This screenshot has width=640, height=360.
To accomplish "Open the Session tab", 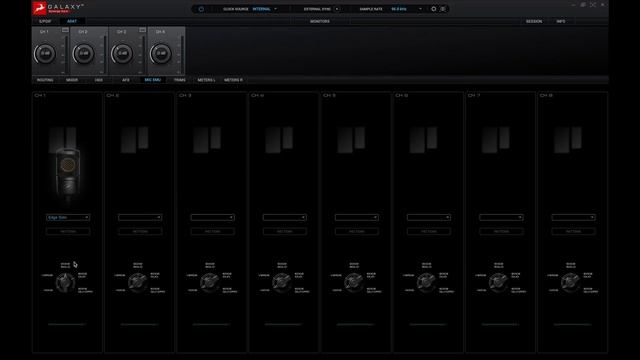I will (534, 21).
